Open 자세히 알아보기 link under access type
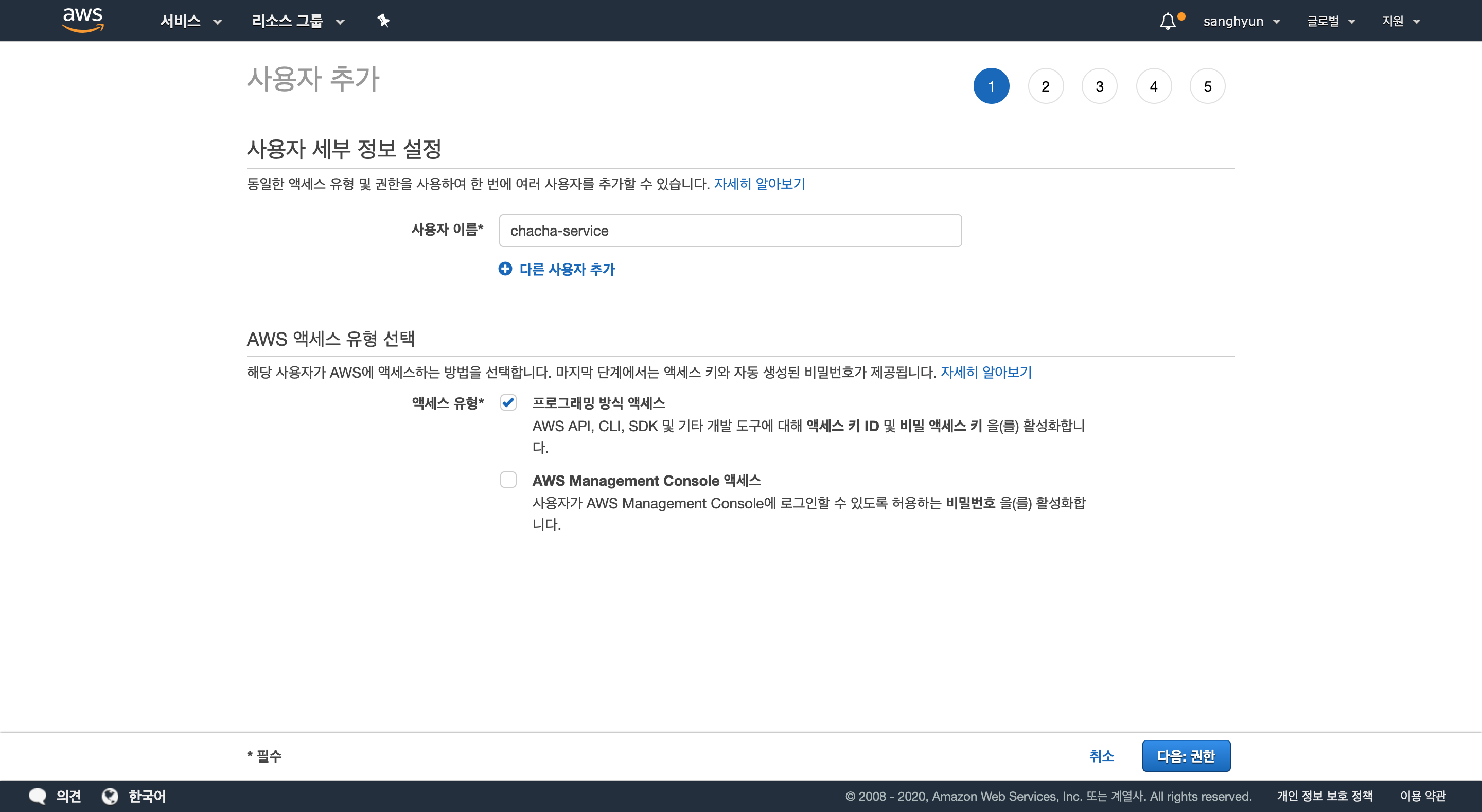The image size is (1482, 812). [x=985, y=373]
